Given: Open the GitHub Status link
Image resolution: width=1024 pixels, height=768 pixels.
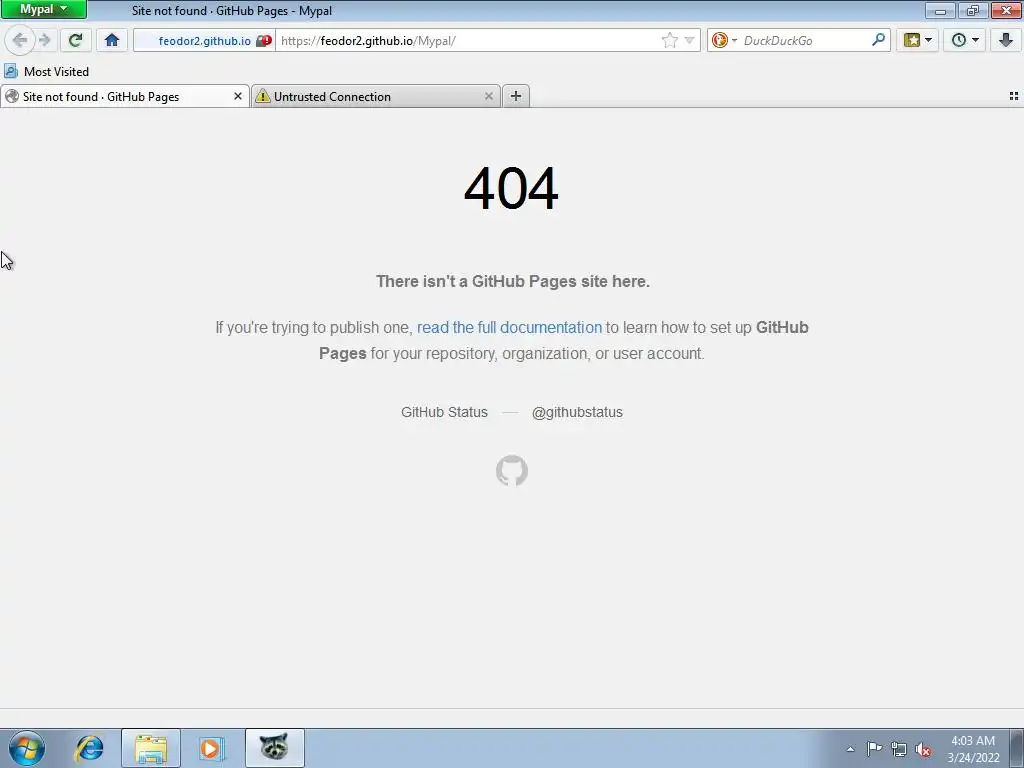Looking at the screenshot, I should [x=444, y=412].
